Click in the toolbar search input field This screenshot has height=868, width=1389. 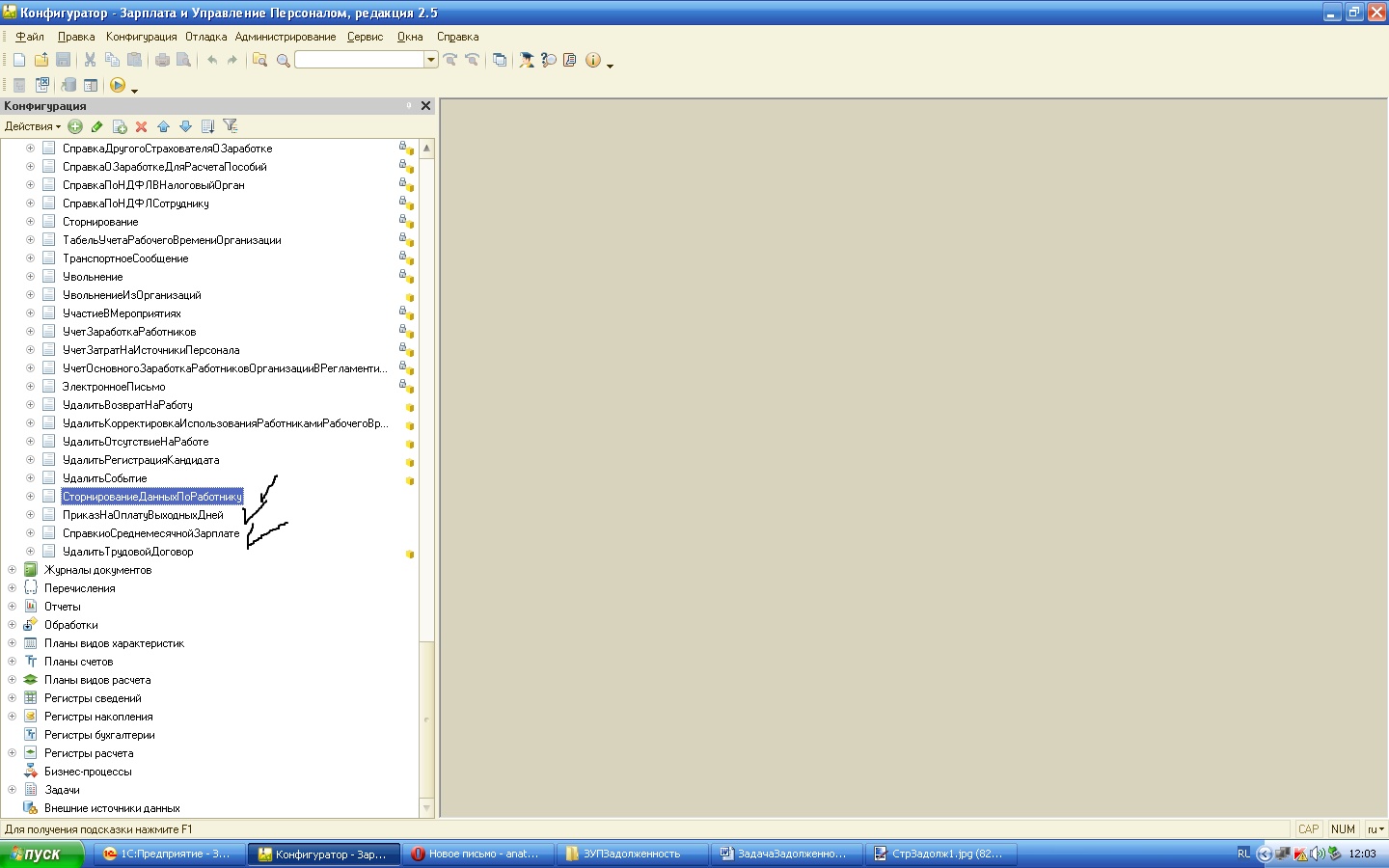point(359,60)
